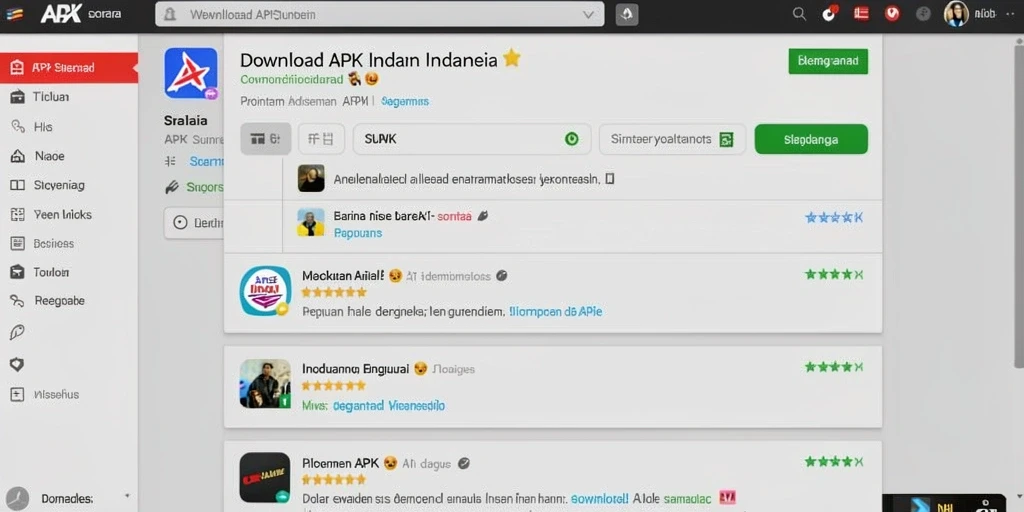Click the address bar with Wewnload text
This screenshot has width=1024, height=512.
[x=379, y=14]
